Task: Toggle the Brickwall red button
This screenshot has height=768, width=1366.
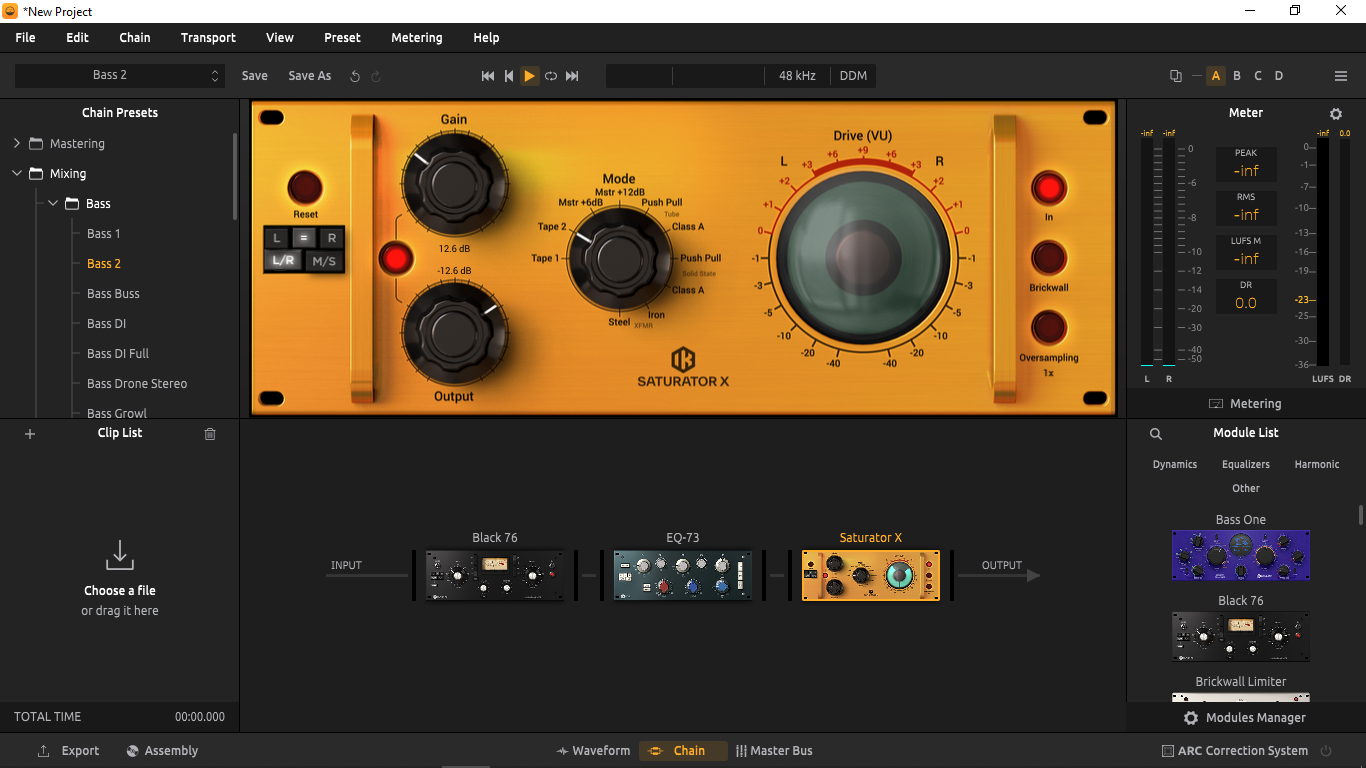Action: (1049, 258)
